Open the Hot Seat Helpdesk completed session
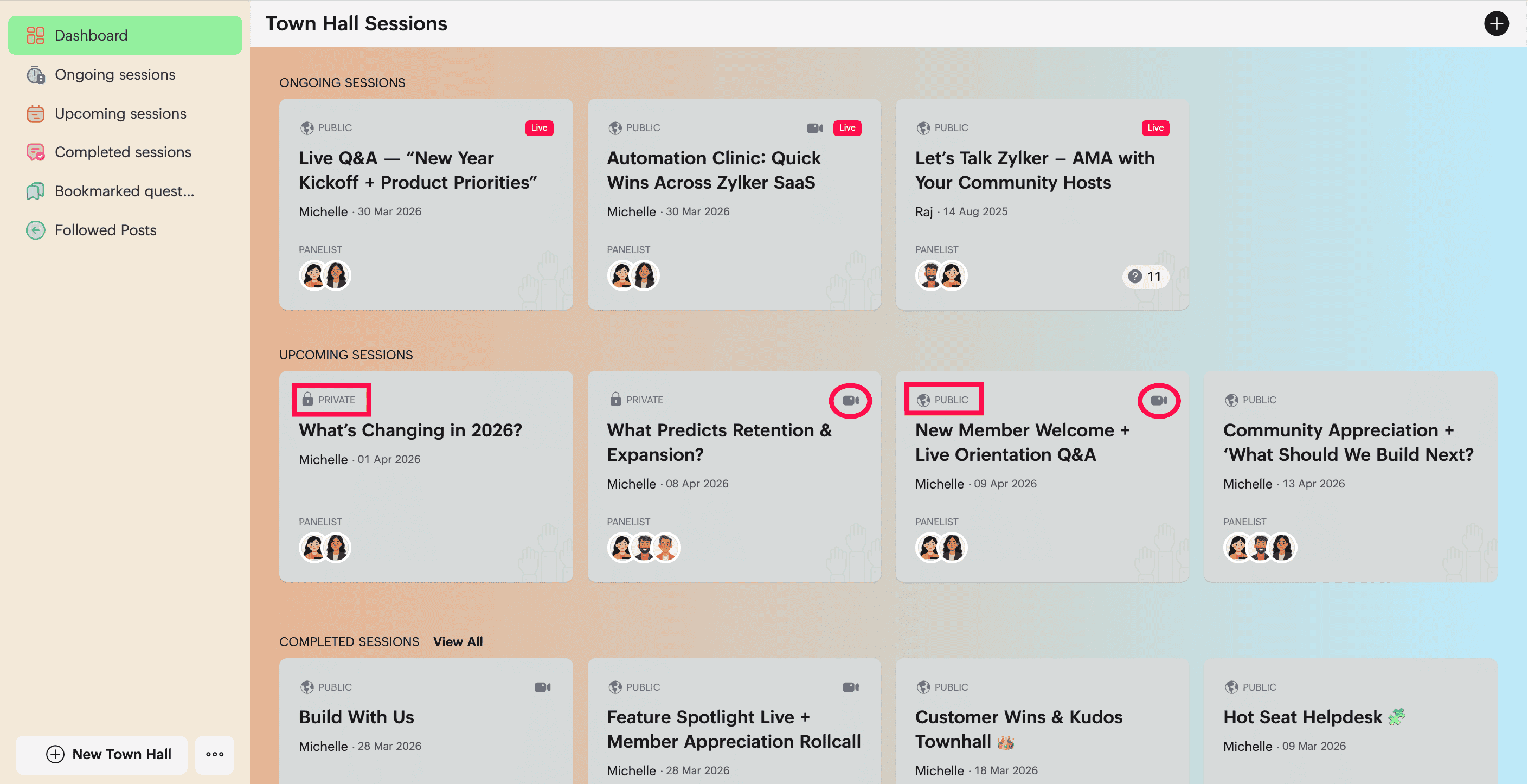 coord(1351,721)
